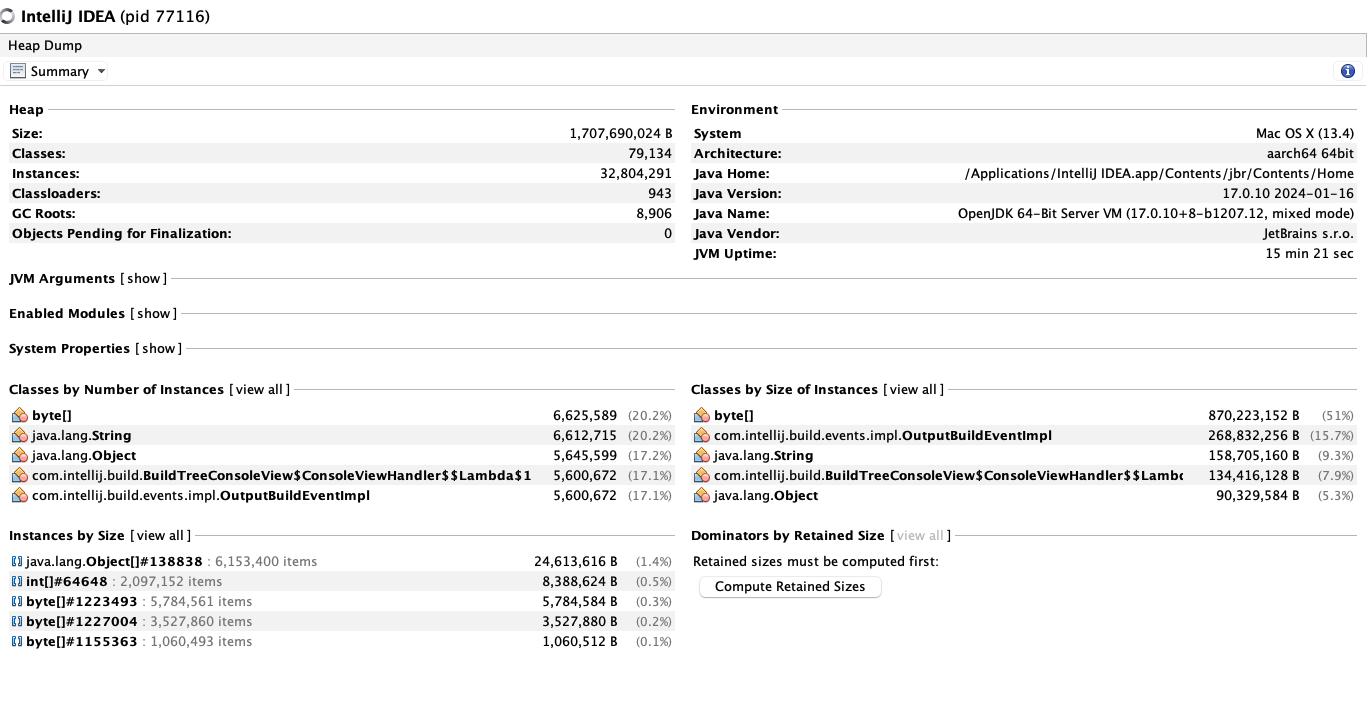Click the array icon beside int[]#64648

(17, 582)
